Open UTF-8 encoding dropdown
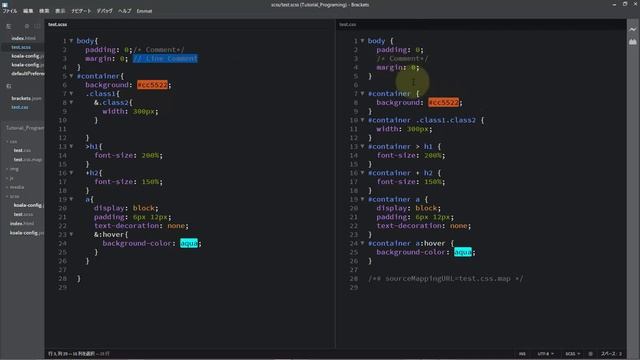Image resolution: width=640 pixels, height=360 pixels. (x=545, y=354)
